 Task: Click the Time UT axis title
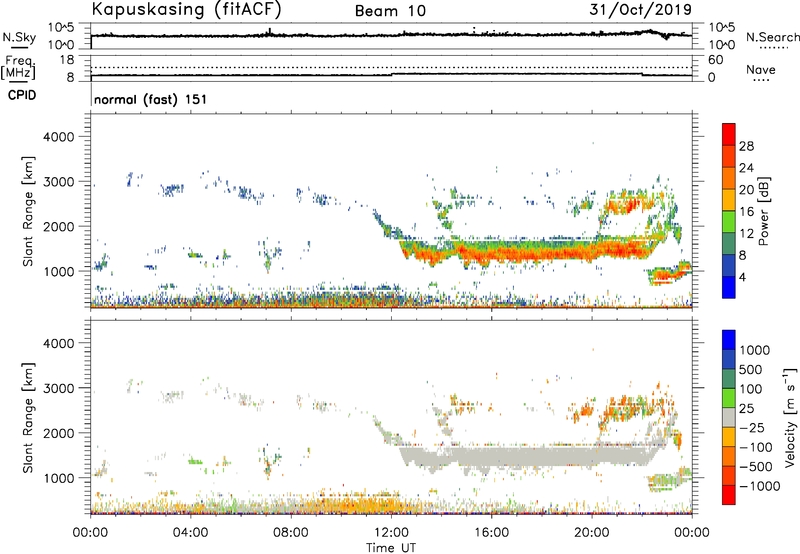391,548
